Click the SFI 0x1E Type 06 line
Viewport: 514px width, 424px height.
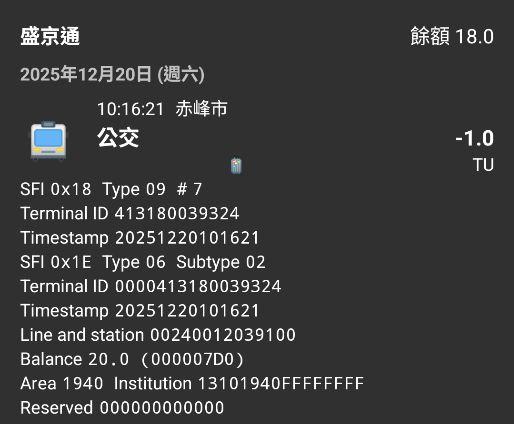pyautogui.click(x=93, y=262)
